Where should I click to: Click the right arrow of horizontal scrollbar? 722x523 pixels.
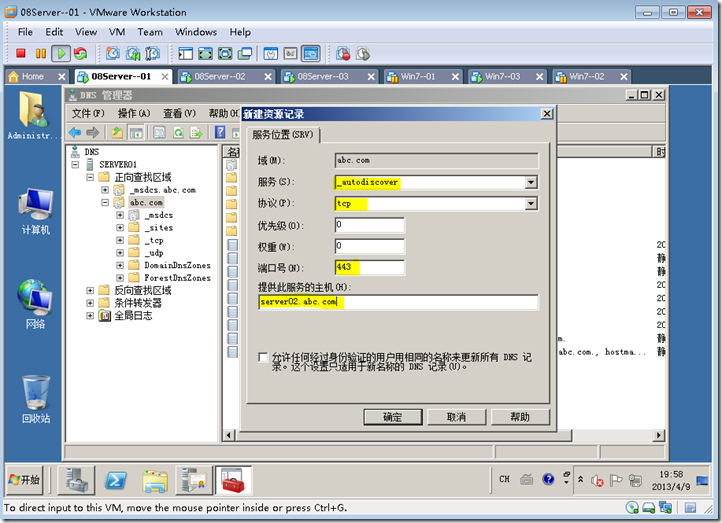pyautogui.click(x=659, y=435)
